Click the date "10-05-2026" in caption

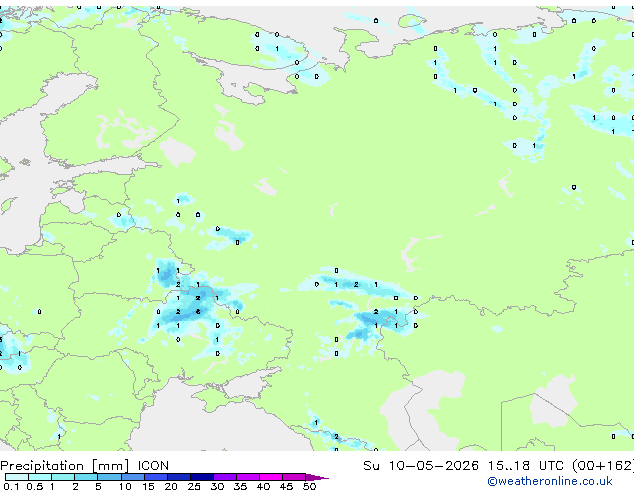coord(433,466)
